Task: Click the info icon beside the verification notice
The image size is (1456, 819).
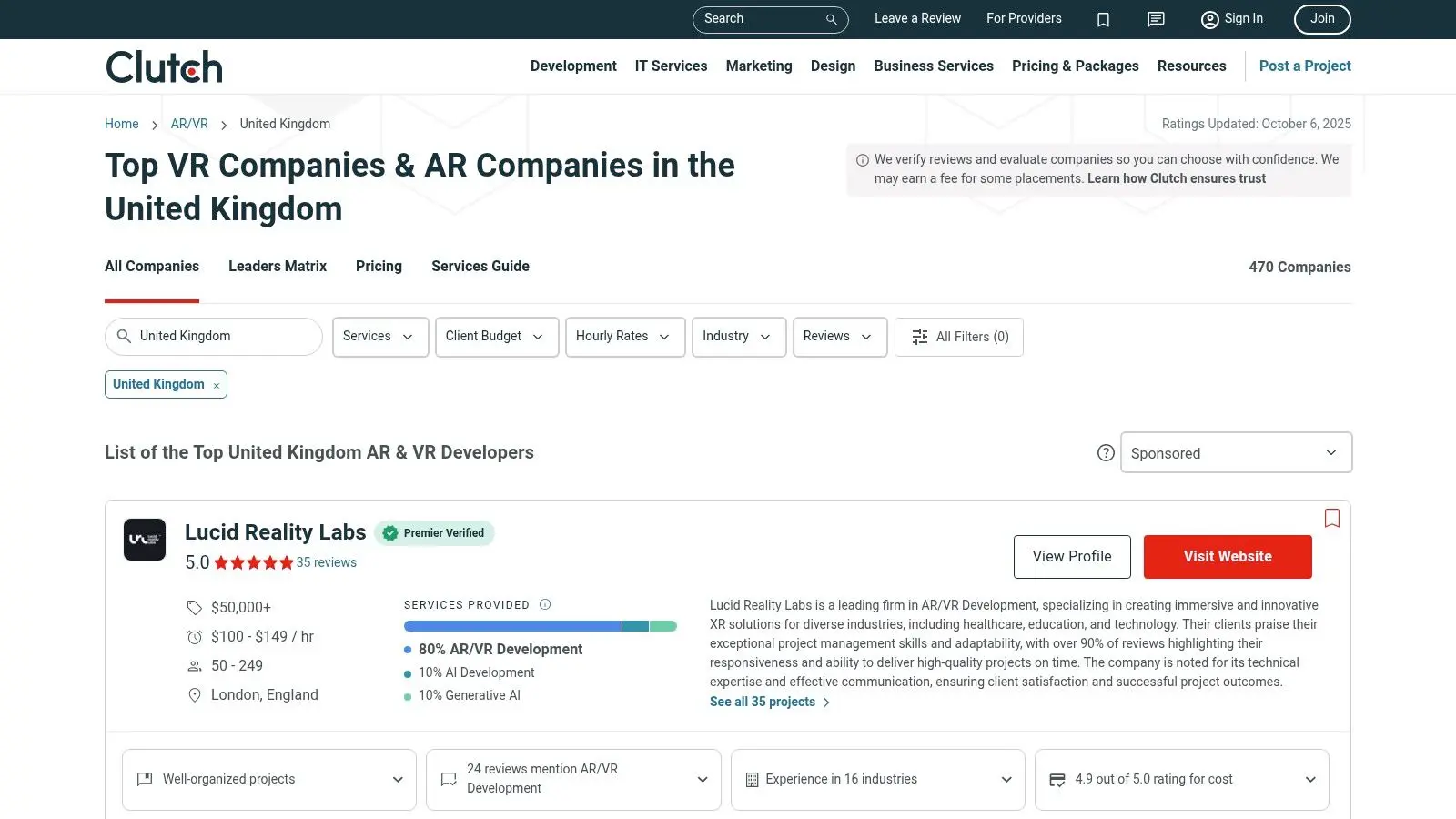Action: [x=861, y=158]
